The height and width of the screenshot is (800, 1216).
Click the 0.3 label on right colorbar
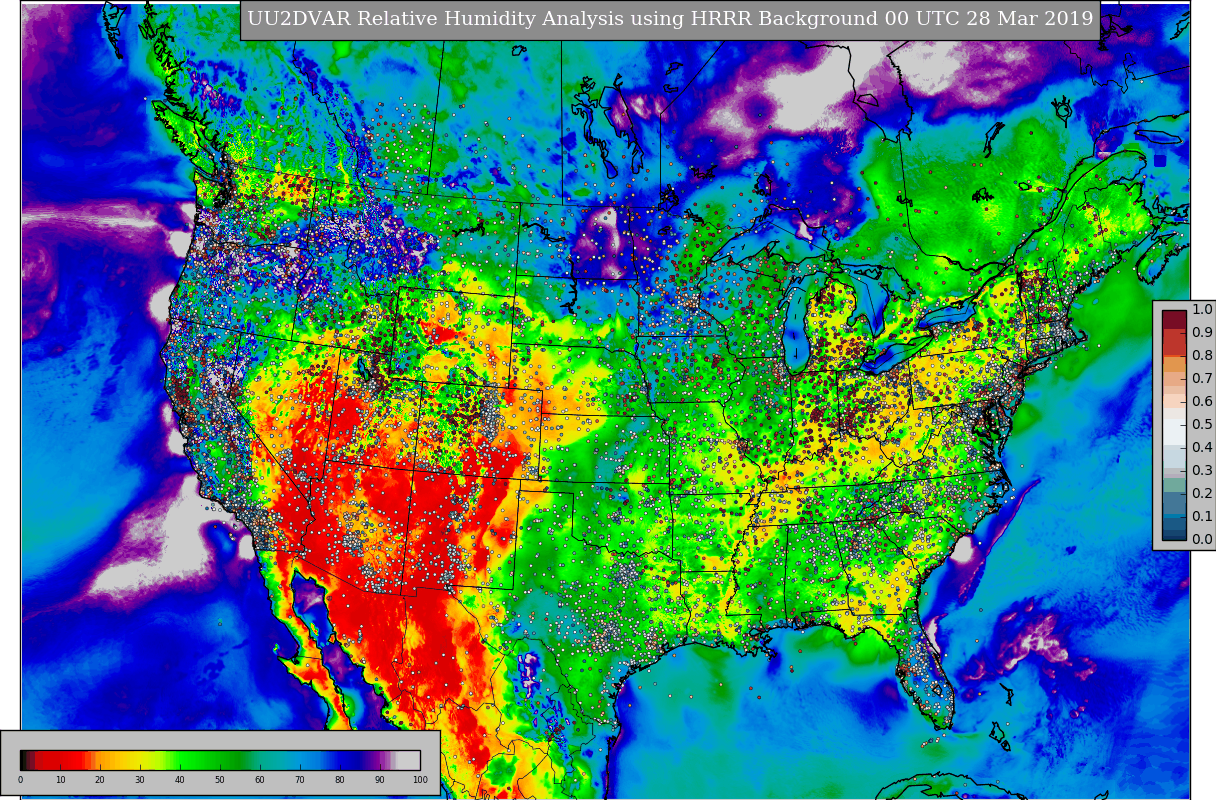1202,471
